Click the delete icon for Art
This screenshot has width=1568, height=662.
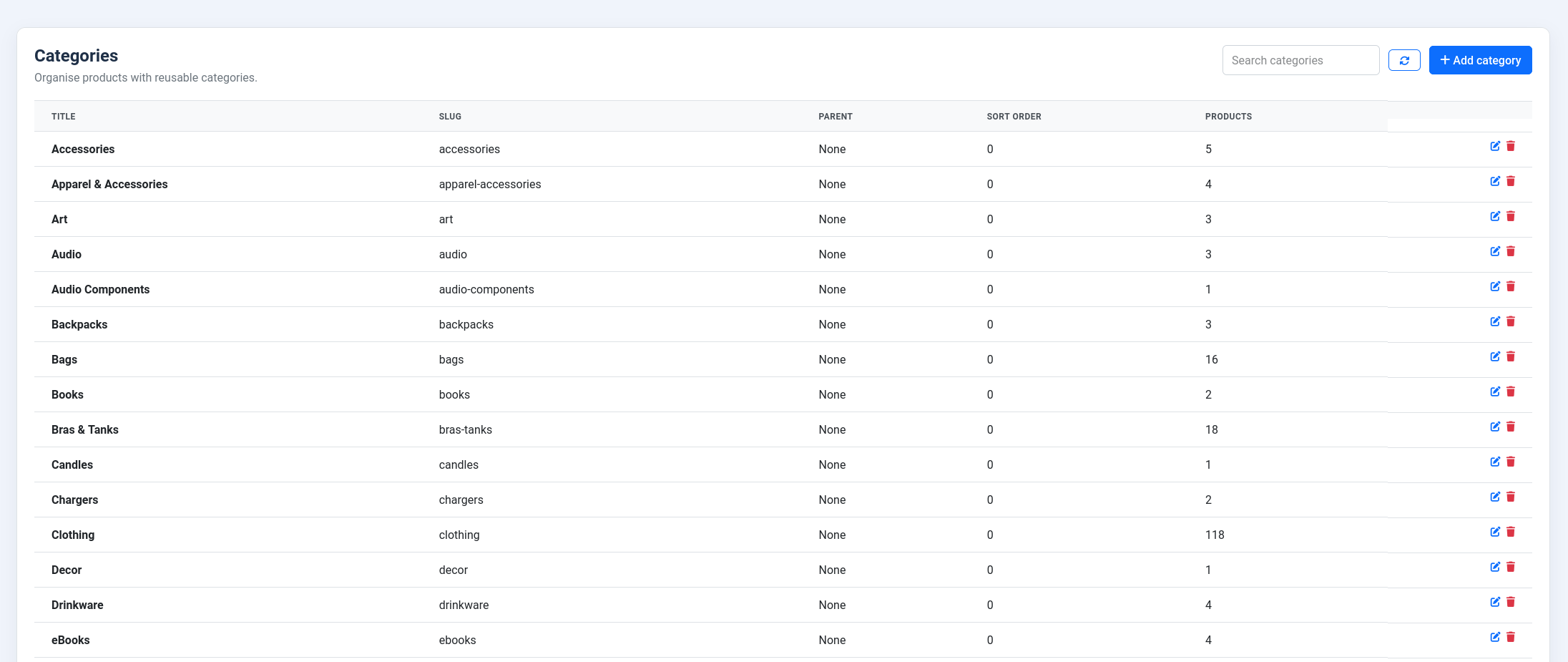pos(1511,216)
